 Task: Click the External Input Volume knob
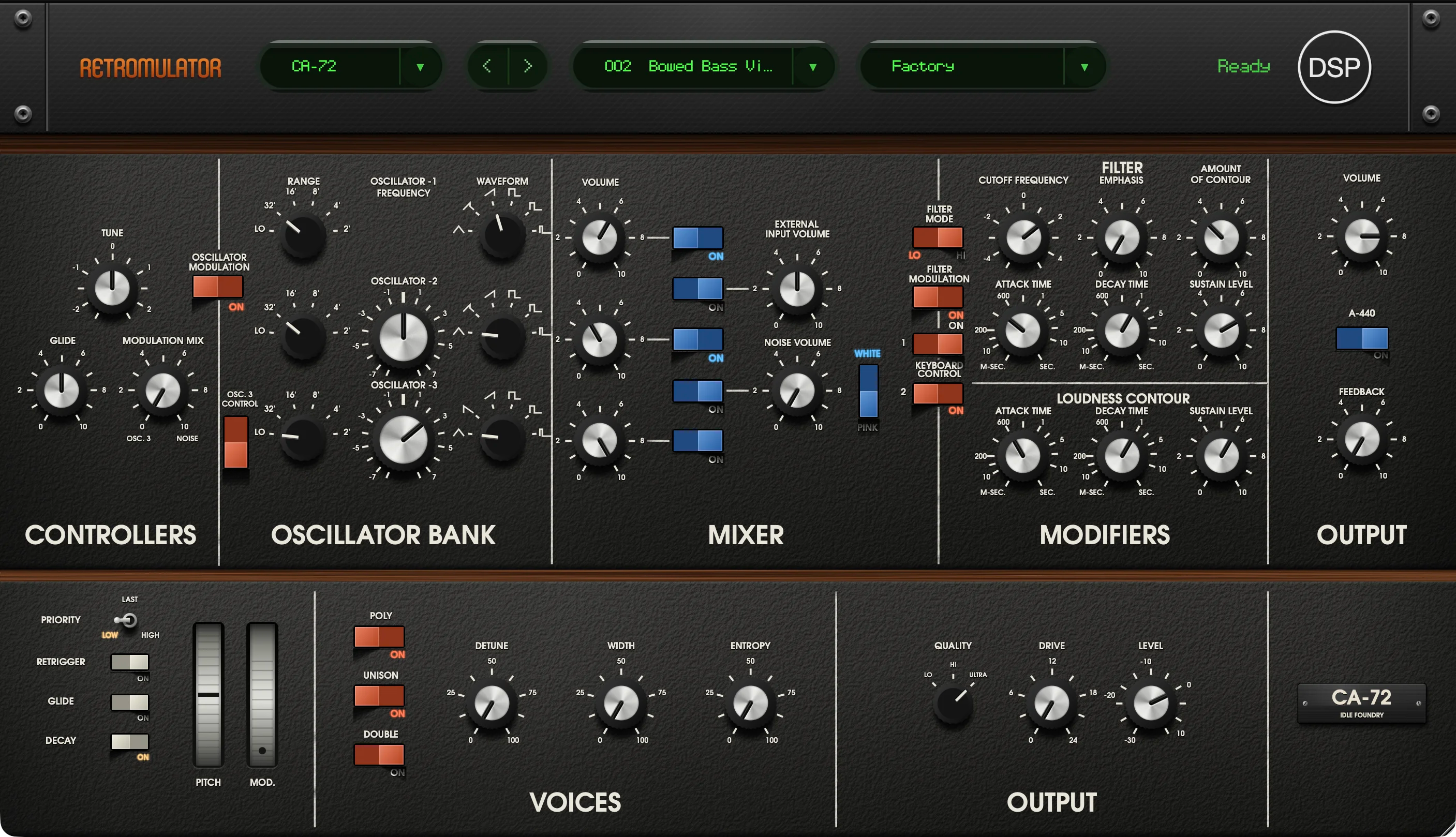[x=797, y=289]
